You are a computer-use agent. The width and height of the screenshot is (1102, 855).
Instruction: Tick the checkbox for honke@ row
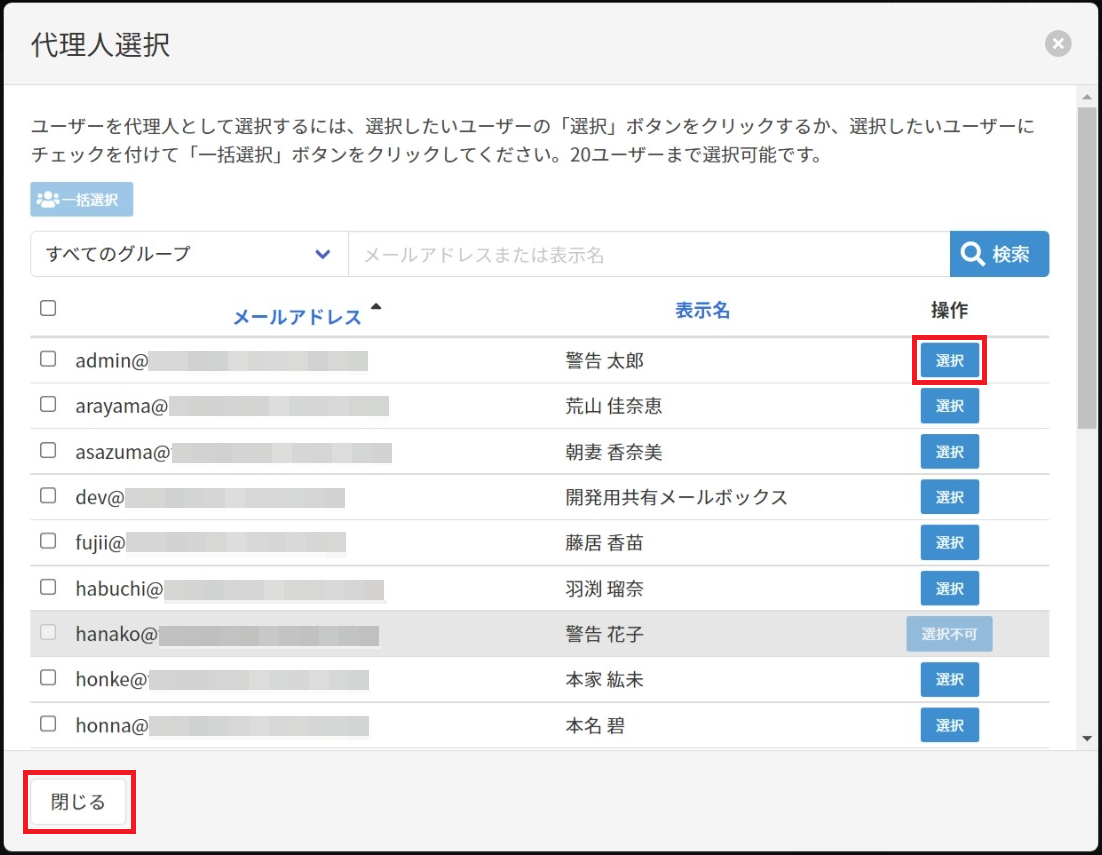(48, 679)
